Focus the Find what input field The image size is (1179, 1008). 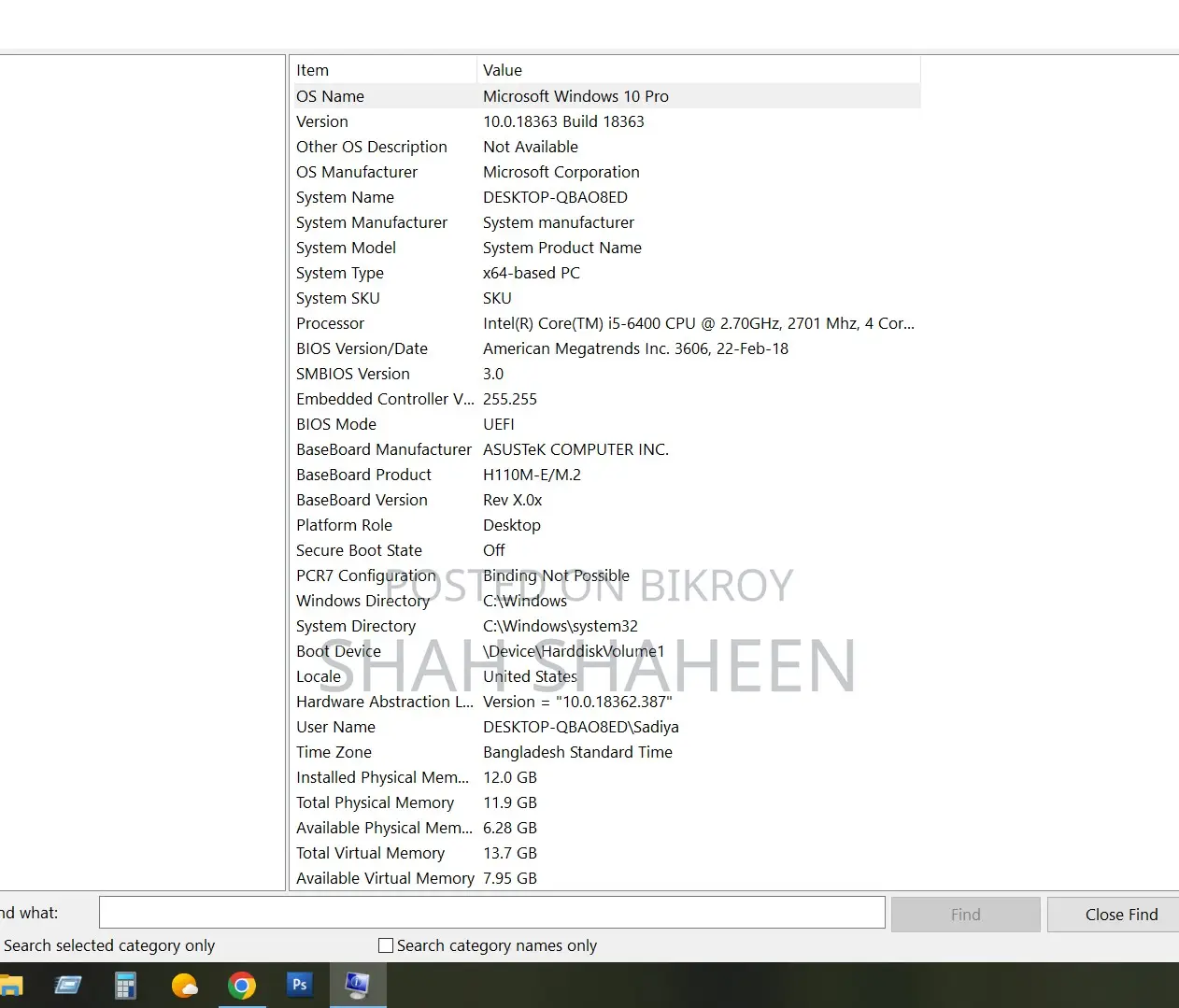pyautogui.click(x=492, y=913)
